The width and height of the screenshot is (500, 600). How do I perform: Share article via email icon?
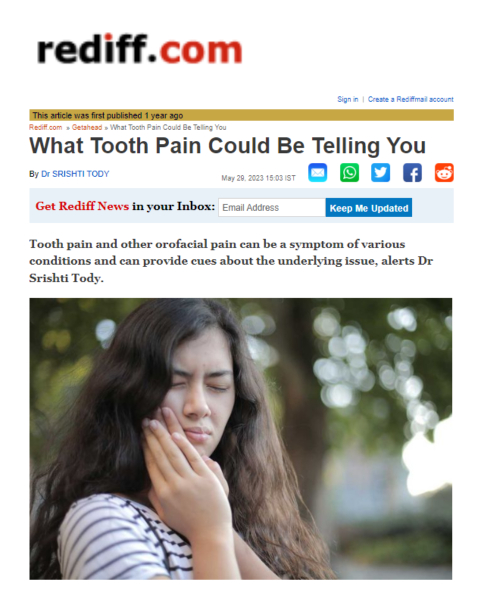pos(318,173)
